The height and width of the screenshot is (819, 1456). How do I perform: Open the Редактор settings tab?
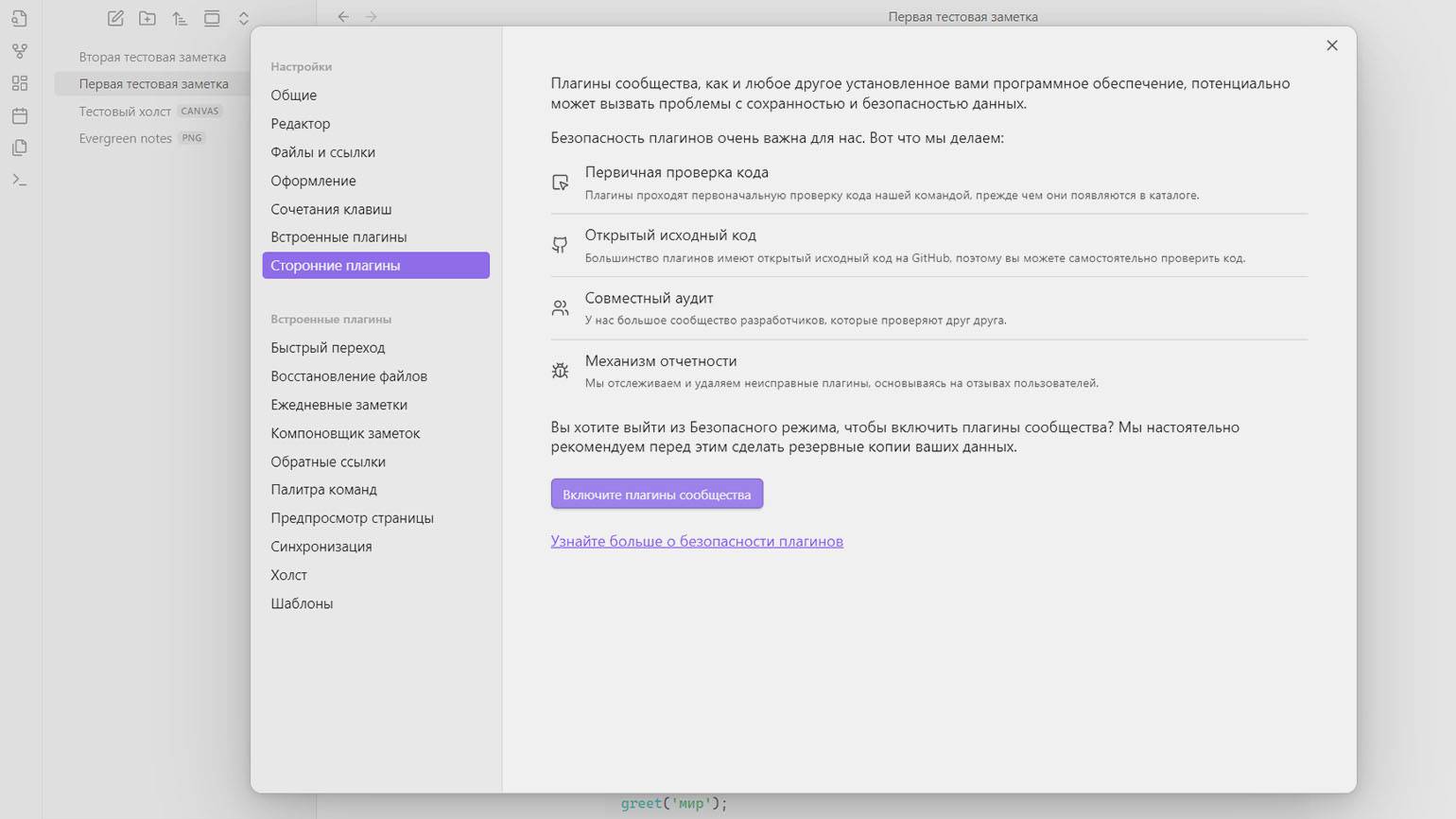[x=376, y=124]
